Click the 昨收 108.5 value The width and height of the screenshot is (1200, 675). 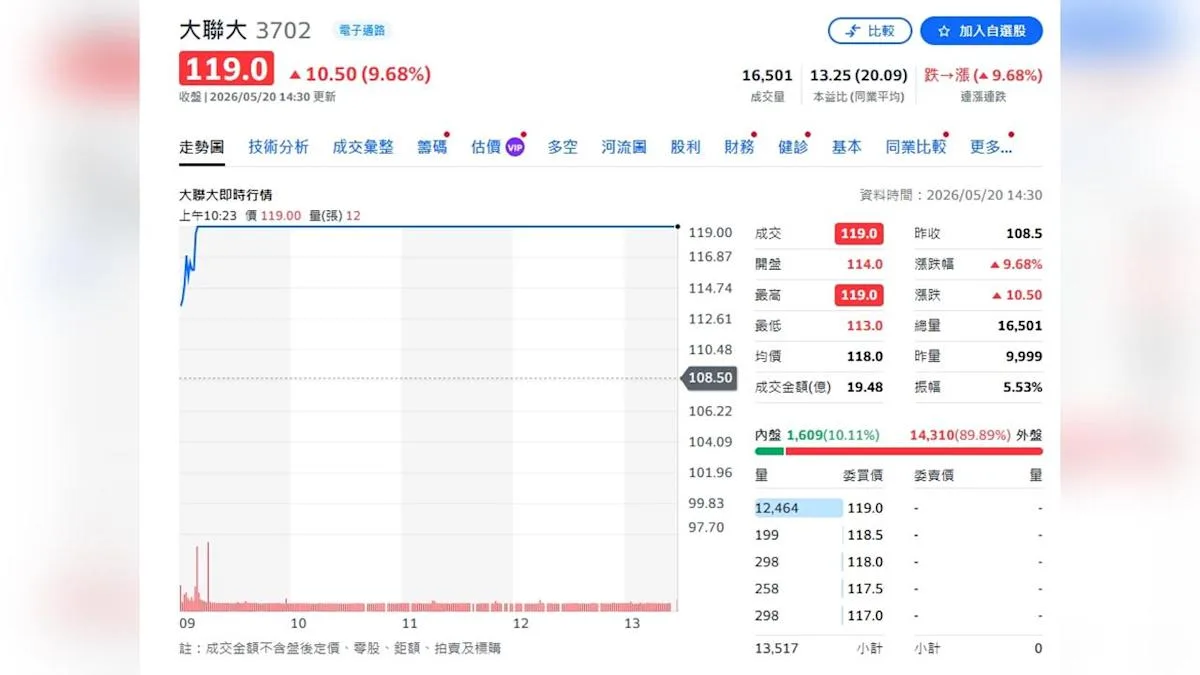[1024, 234]
